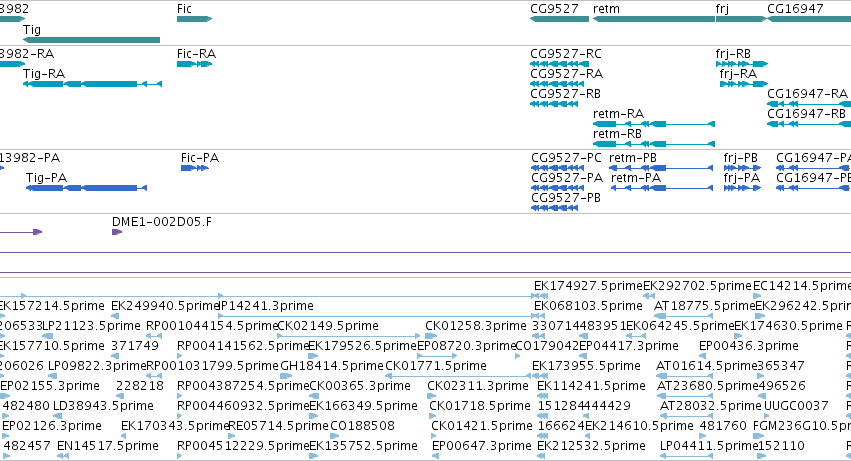Click EST LD38943.5prime
The image size is (851, 461).
pyautogui.click(x=103, y=406)
